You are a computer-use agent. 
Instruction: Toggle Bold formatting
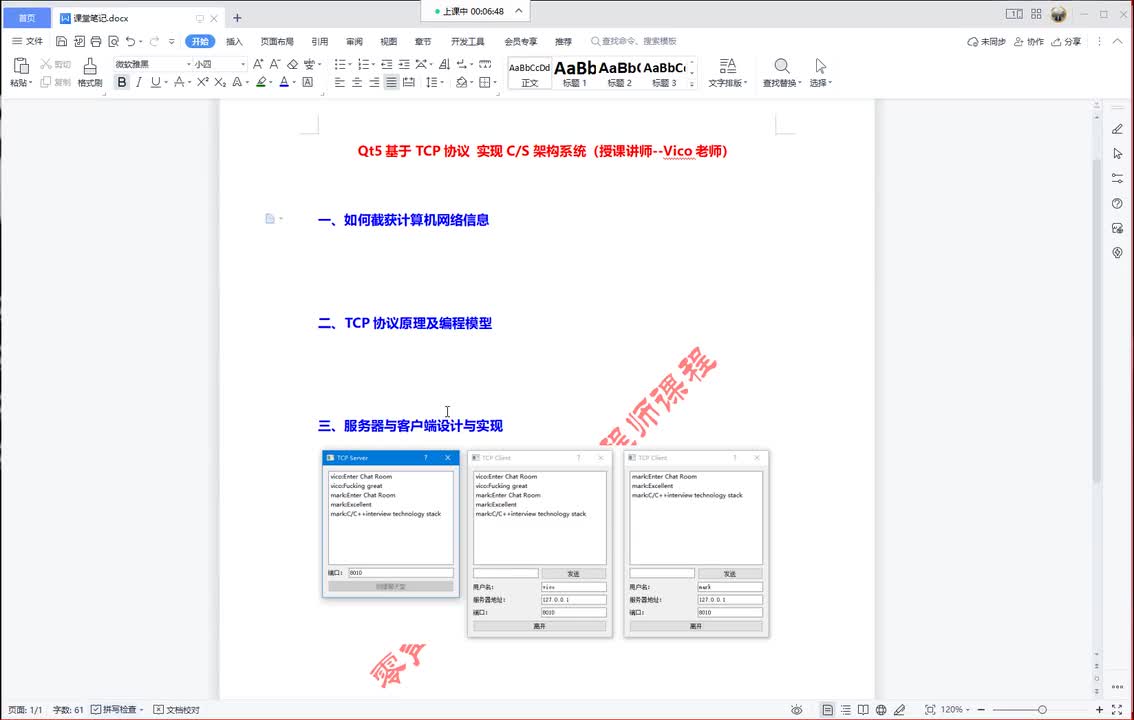tap(122, 82)
